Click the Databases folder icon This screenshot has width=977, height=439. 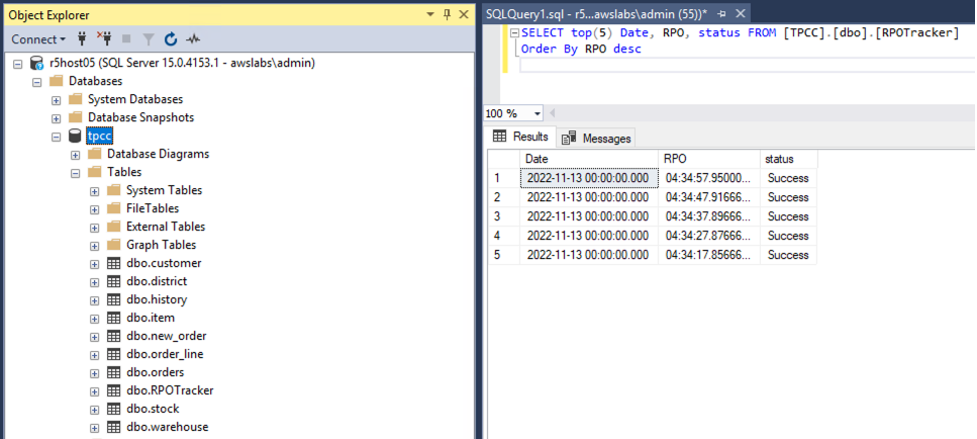(56, 81)
